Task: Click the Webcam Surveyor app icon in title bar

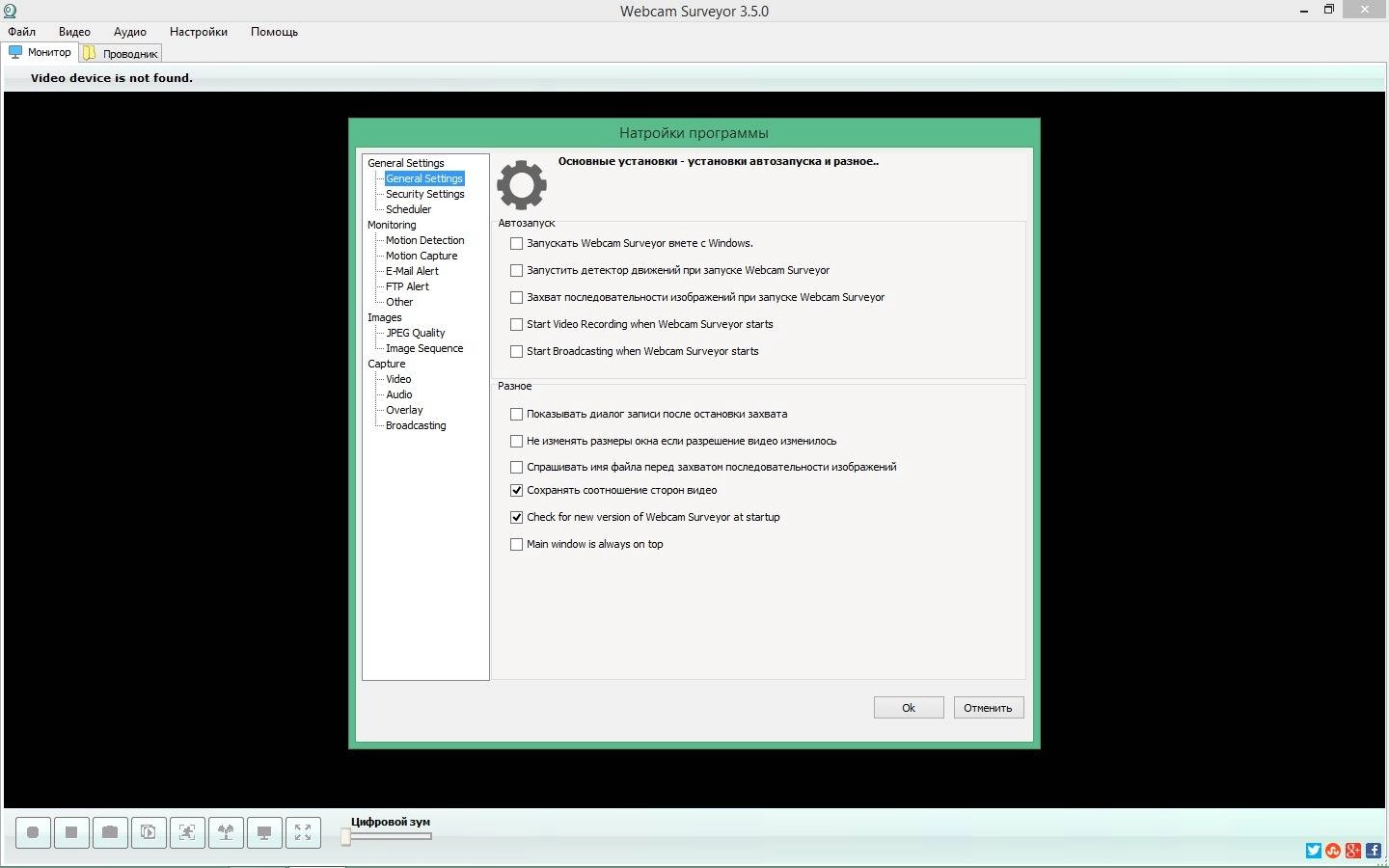Action: pos(10,11)
